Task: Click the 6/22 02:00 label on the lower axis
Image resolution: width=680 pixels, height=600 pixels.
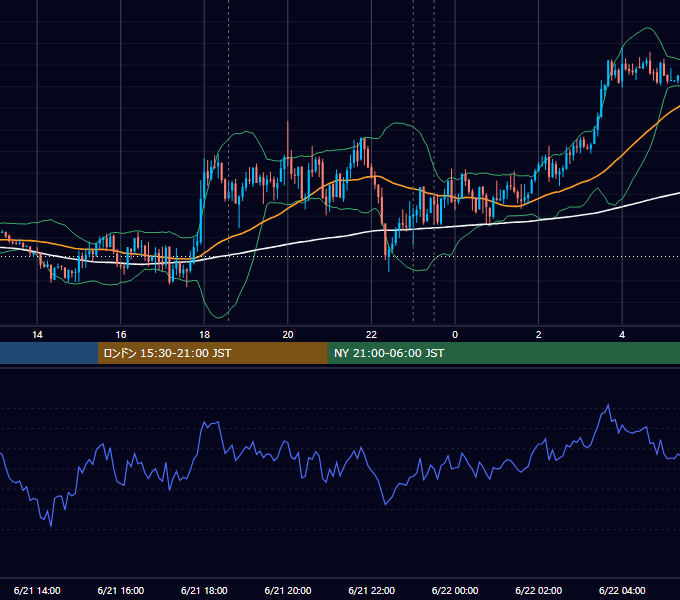Action: [539, 590]
